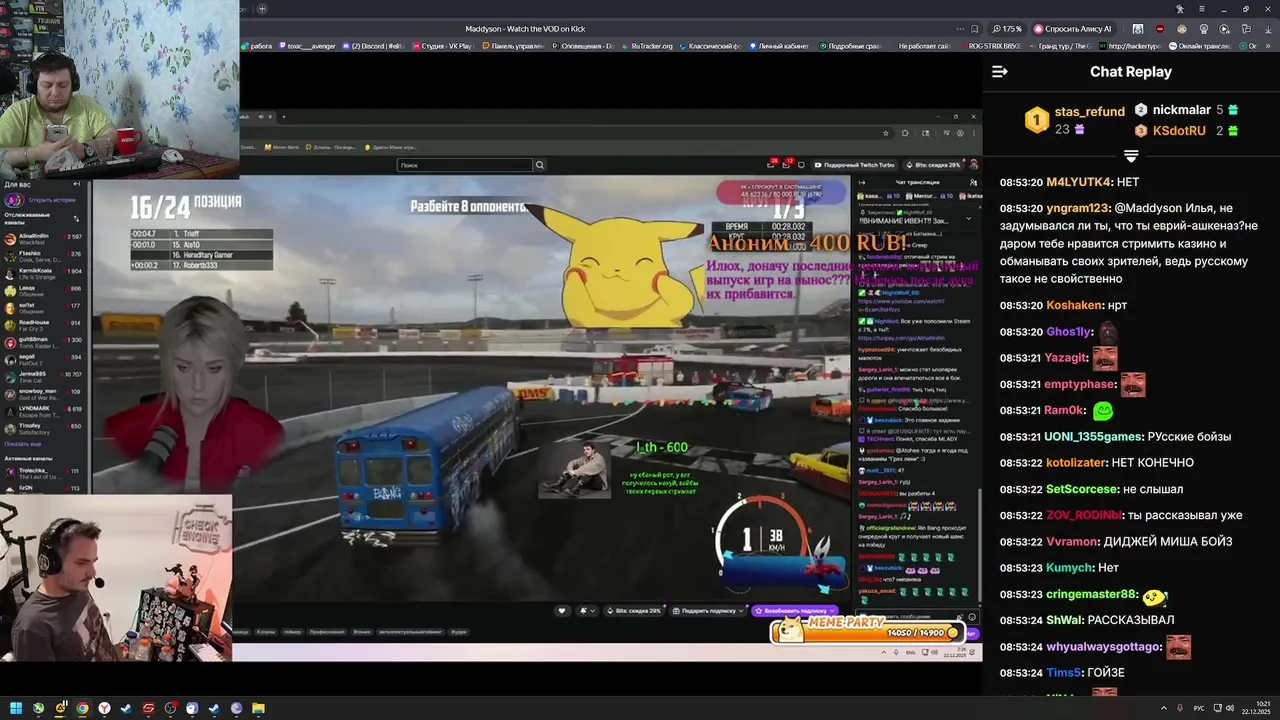Open RoadHouse channel in Twitch sidebar
Image resolution: width=1280 pixels, height=720 pixels.
(41, 324)
